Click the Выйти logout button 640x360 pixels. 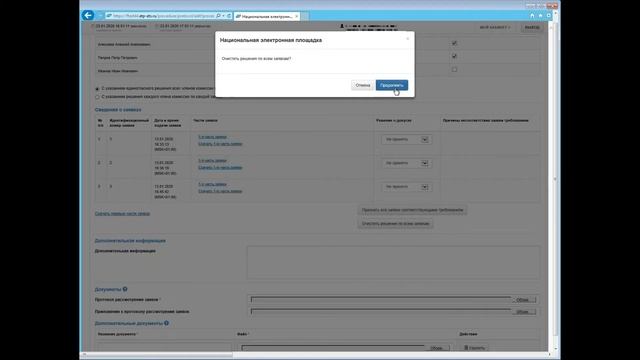tap(532, 27)
